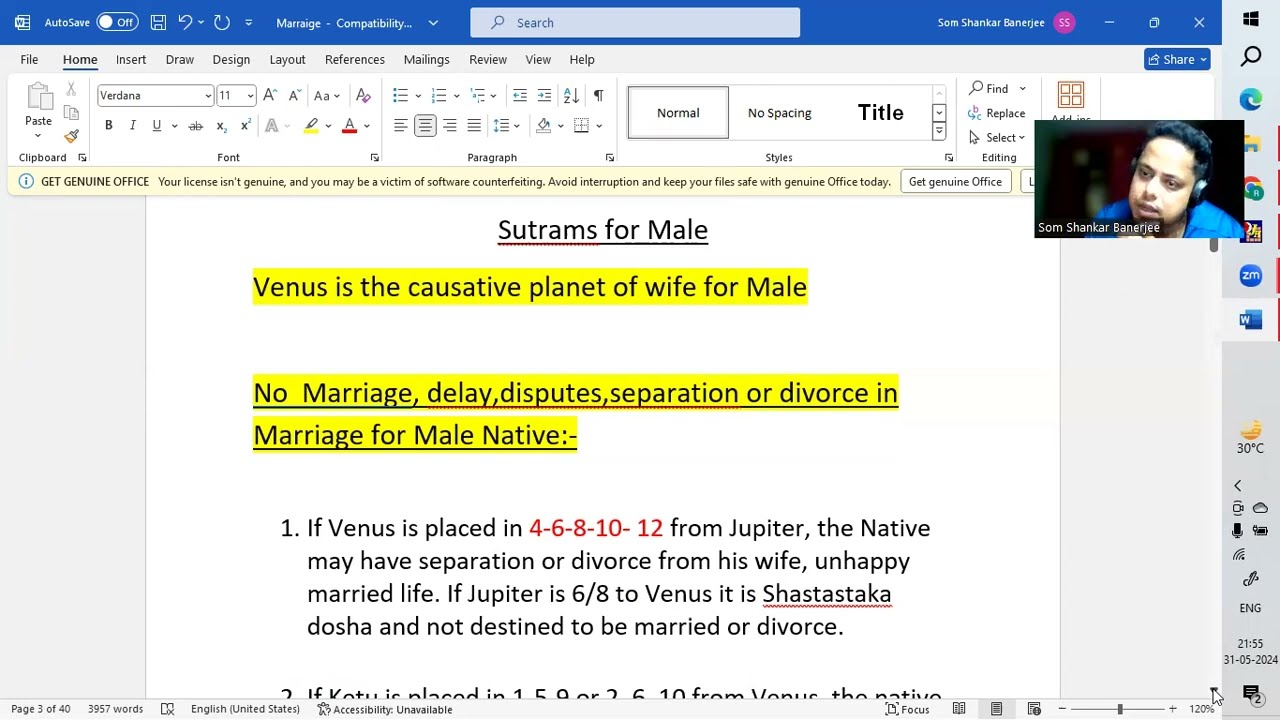
Task: Decrease the paragraph indent
Action: 520,95
